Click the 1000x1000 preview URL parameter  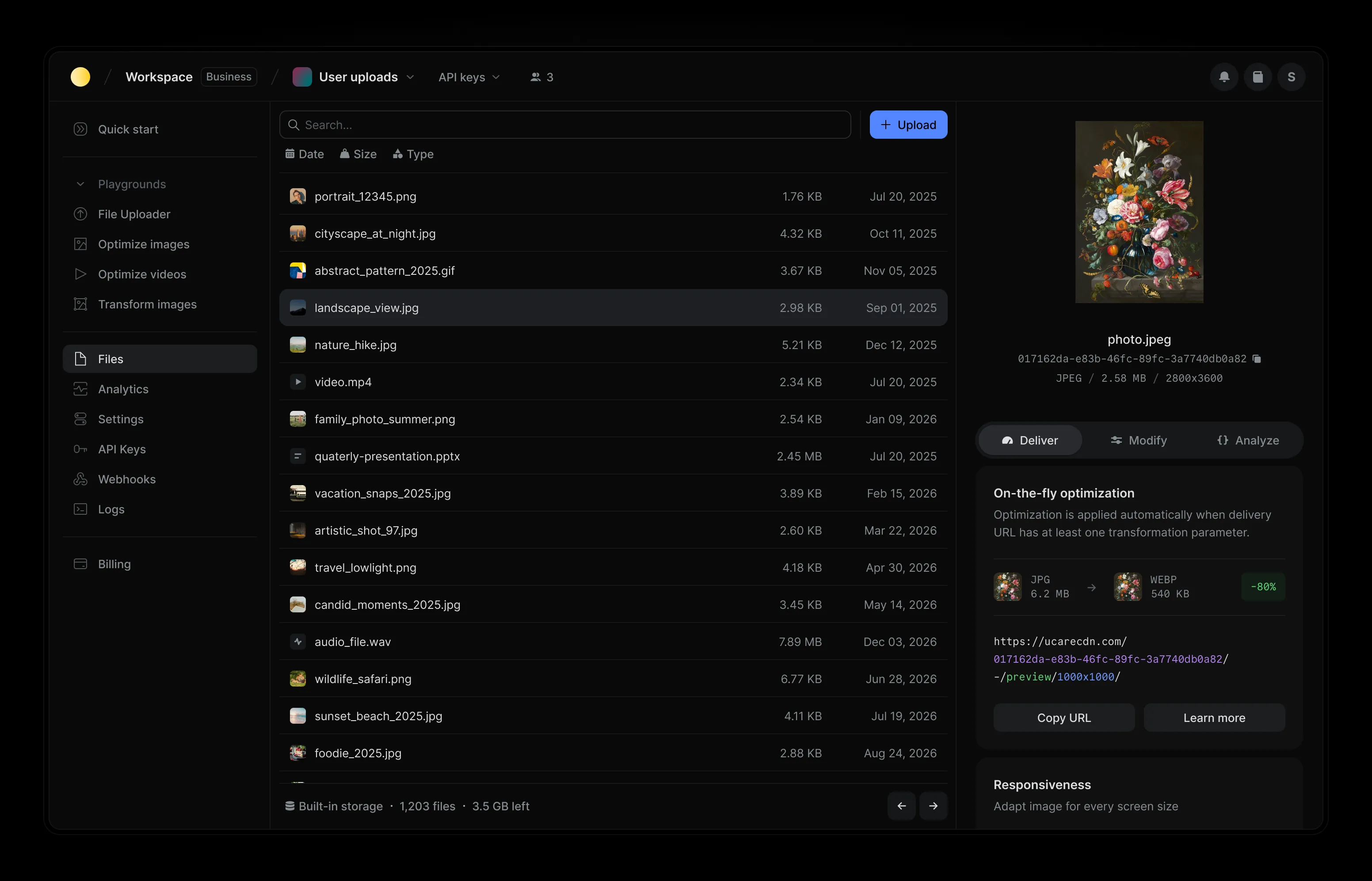(x=1085, y=677)
